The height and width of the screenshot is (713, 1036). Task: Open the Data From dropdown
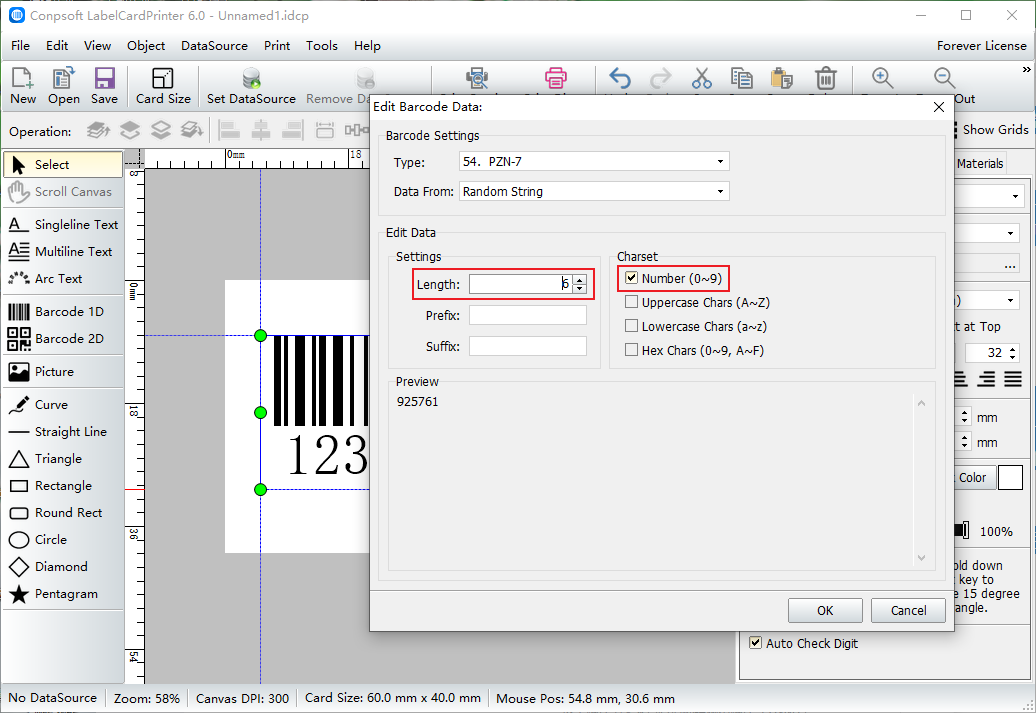tap(594, 191)
